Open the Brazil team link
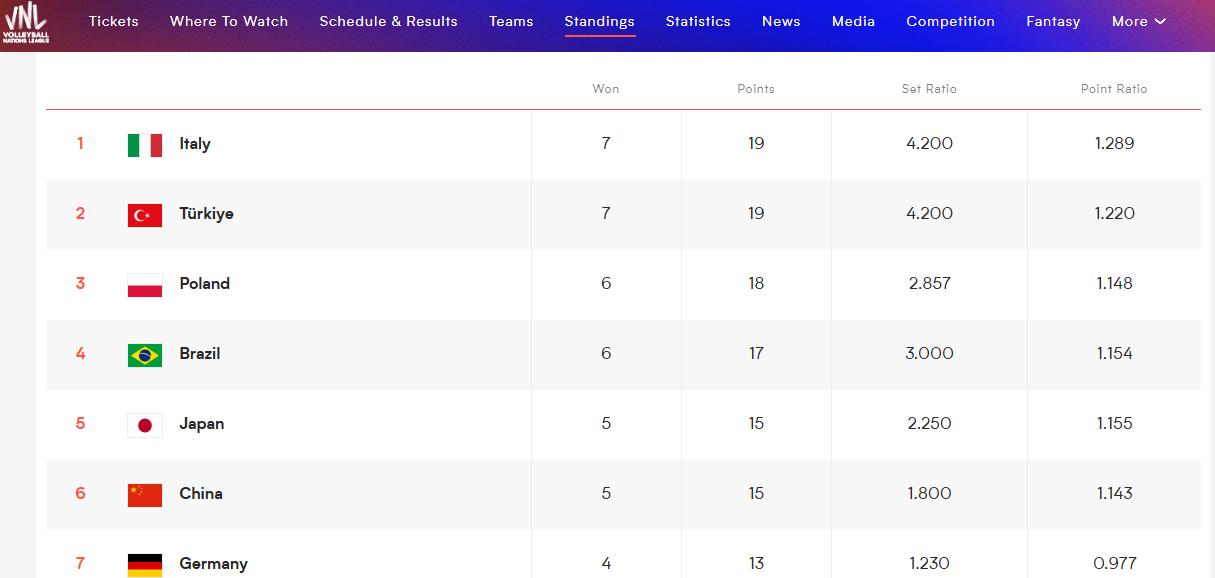 pyautogui.click(x=200, y=354)
